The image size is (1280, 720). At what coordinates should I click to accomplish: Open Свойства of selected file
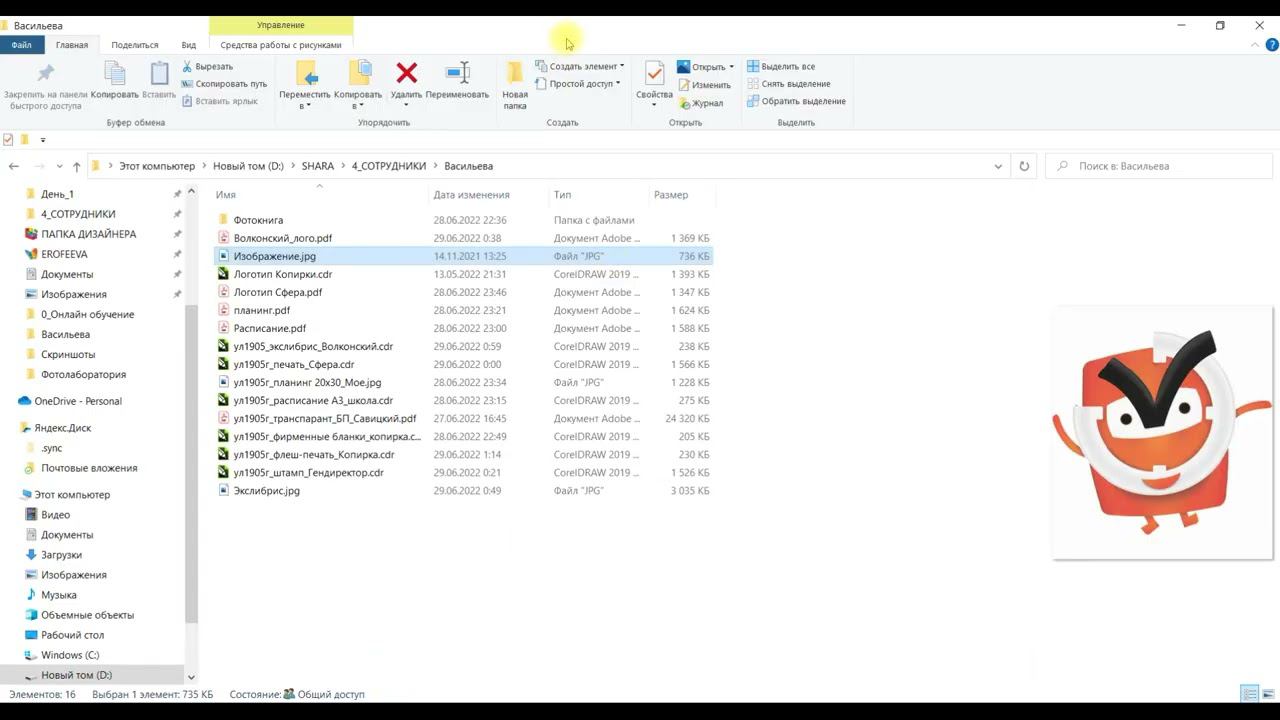coord(654,85)
